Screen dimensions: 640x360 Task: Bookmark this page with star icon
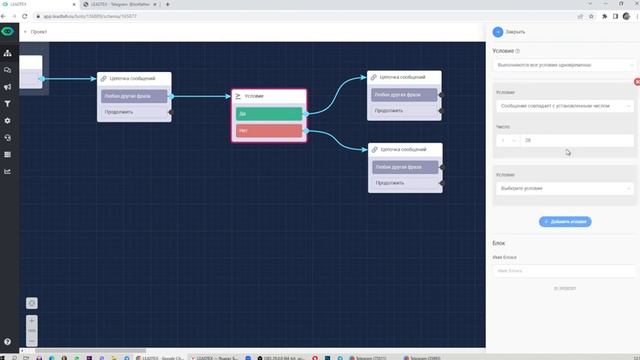point(591,16)
